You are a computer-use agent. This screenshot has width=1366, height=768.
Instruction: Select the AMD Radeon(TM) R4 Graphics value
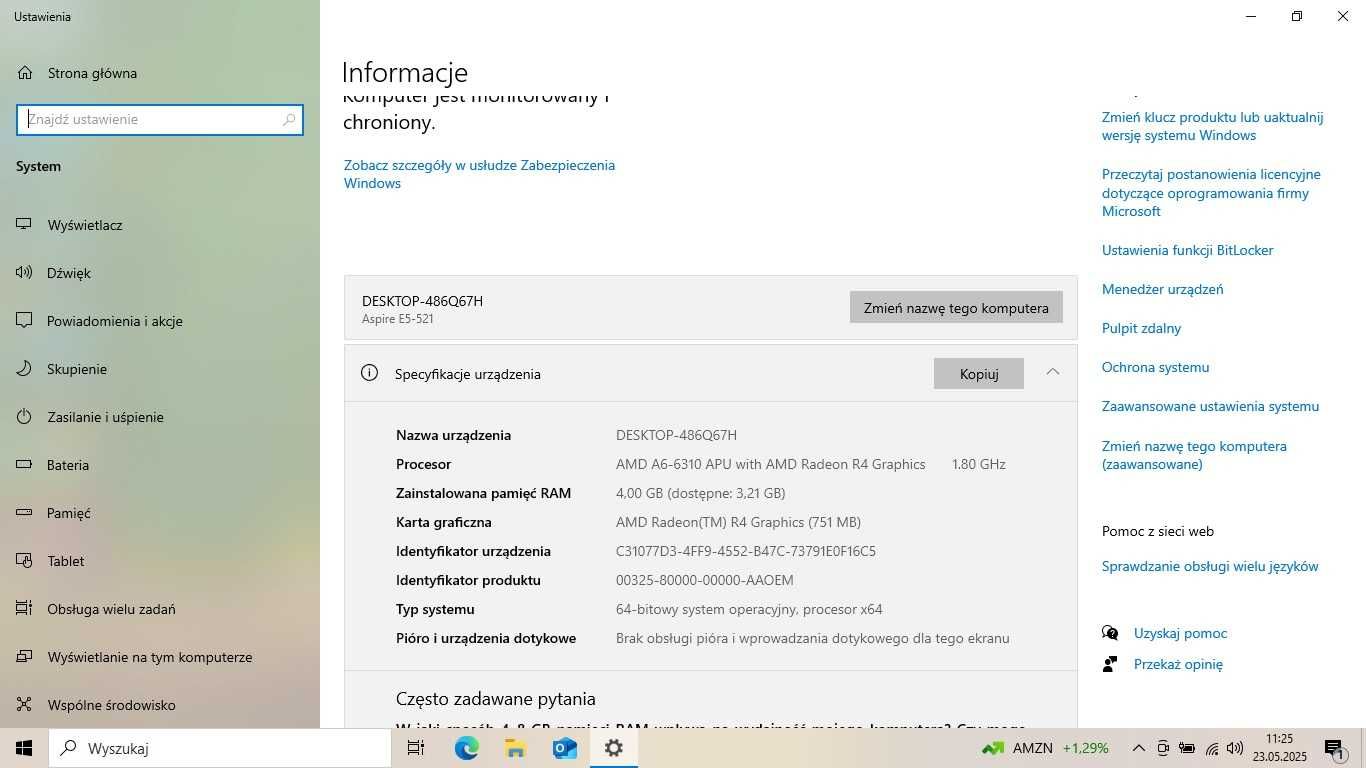point(738,522)
